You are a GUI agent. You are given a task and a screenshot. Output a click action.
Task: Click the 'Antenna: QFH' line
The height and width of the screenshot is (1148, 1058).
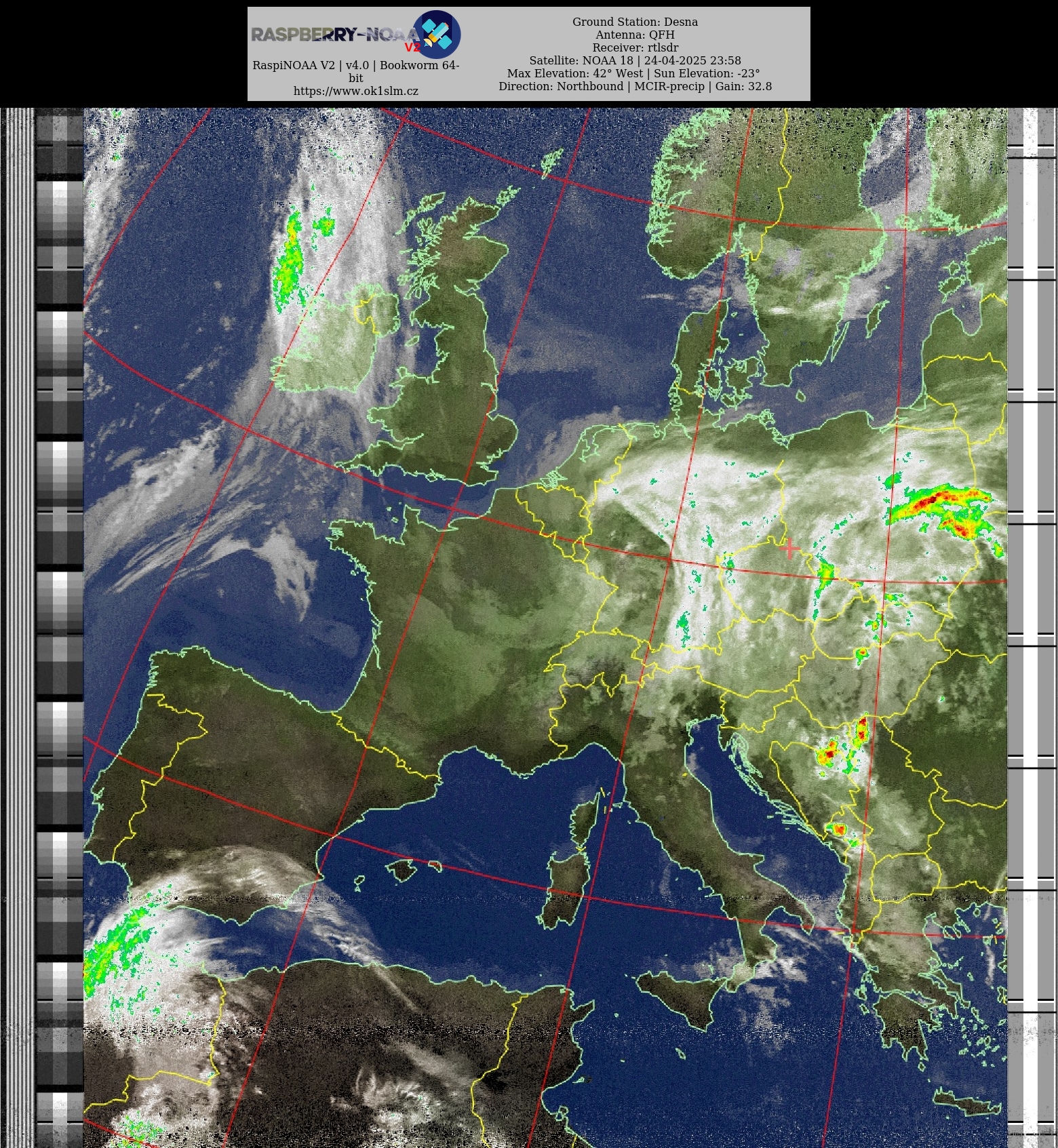coord(635,35)
